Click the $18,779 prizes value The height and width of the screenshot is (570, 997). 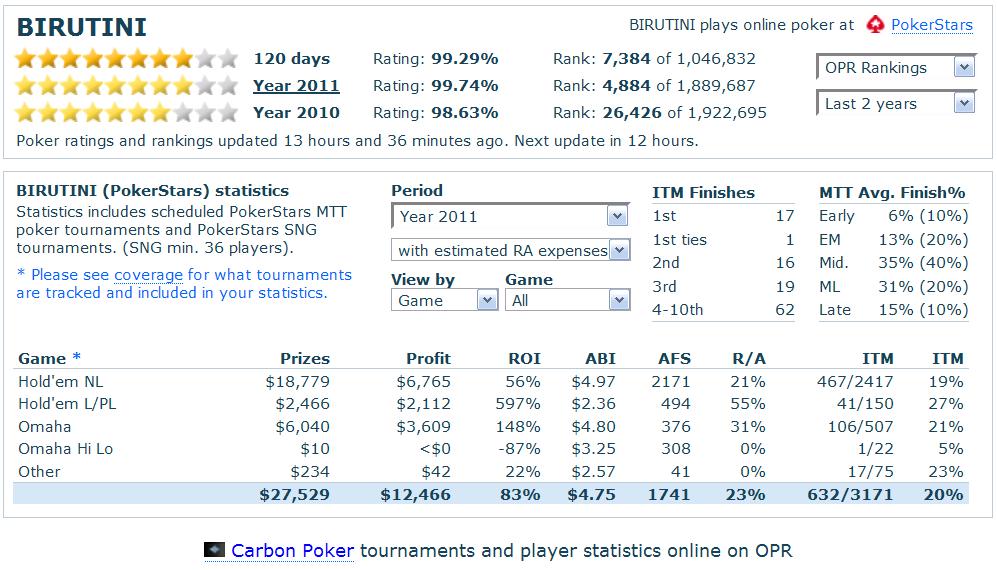coord(298,382)
